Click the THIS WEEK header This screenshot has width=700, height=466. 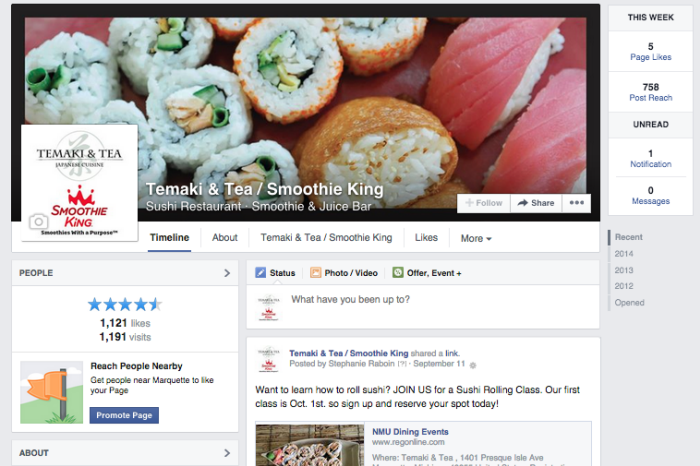point(650,17)
